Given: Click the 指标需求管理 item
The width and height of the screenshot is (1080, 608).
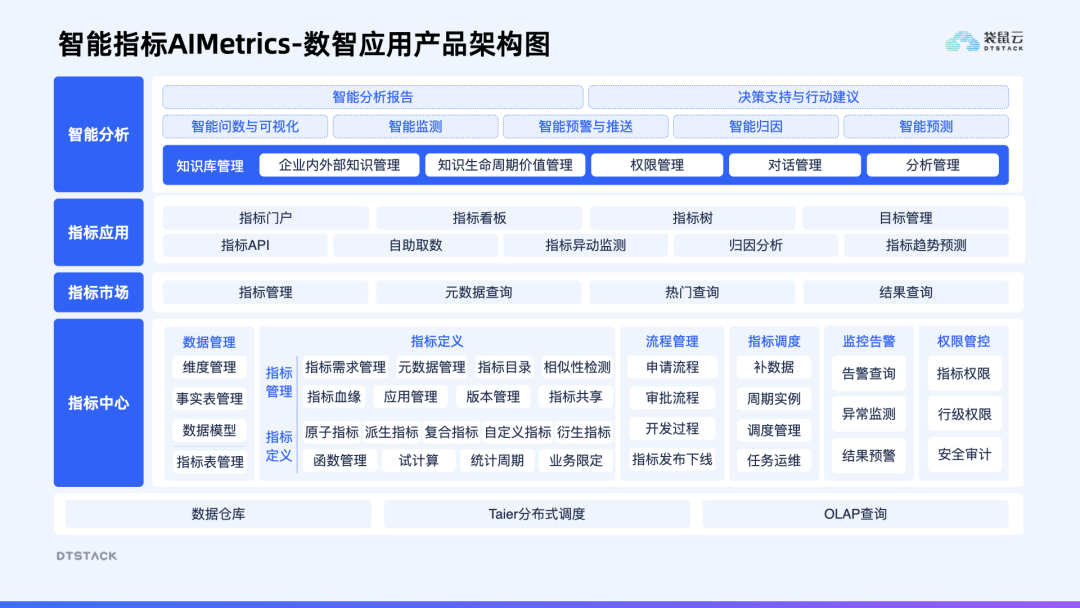Looking at the screenshot, I should tap(346, 367).
